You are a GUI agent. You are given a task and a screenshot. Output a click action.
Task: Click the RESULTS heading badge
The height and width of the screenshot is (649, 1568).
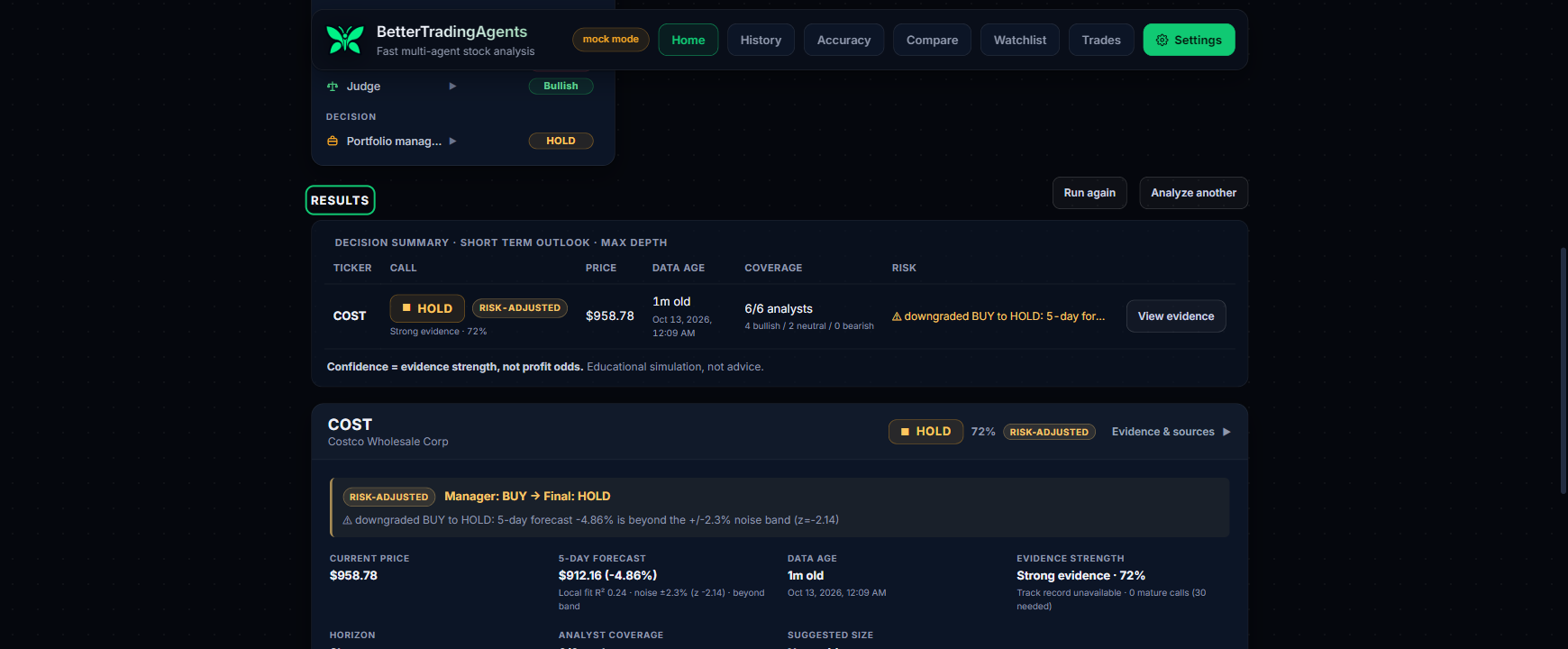340,200
